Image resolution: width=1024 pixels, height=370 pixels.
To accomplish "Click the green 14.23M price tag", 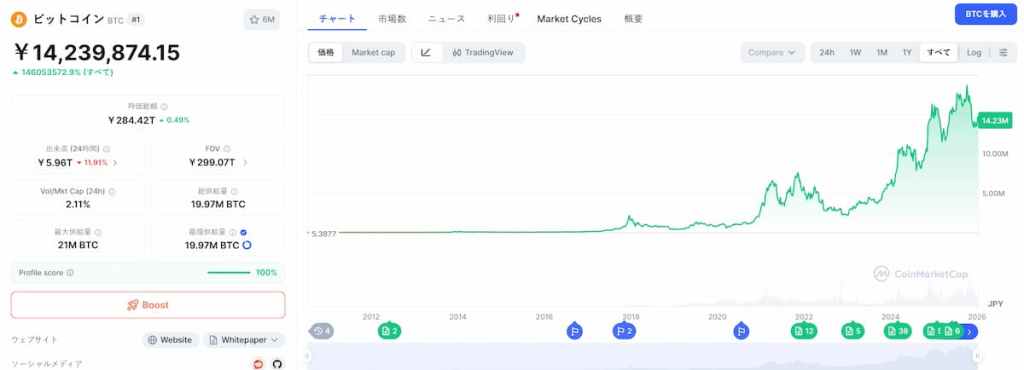I will click(996, 121).
